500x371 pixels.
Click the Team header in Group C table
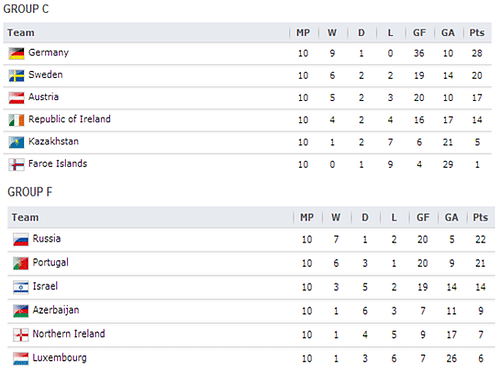coord(21,33)
